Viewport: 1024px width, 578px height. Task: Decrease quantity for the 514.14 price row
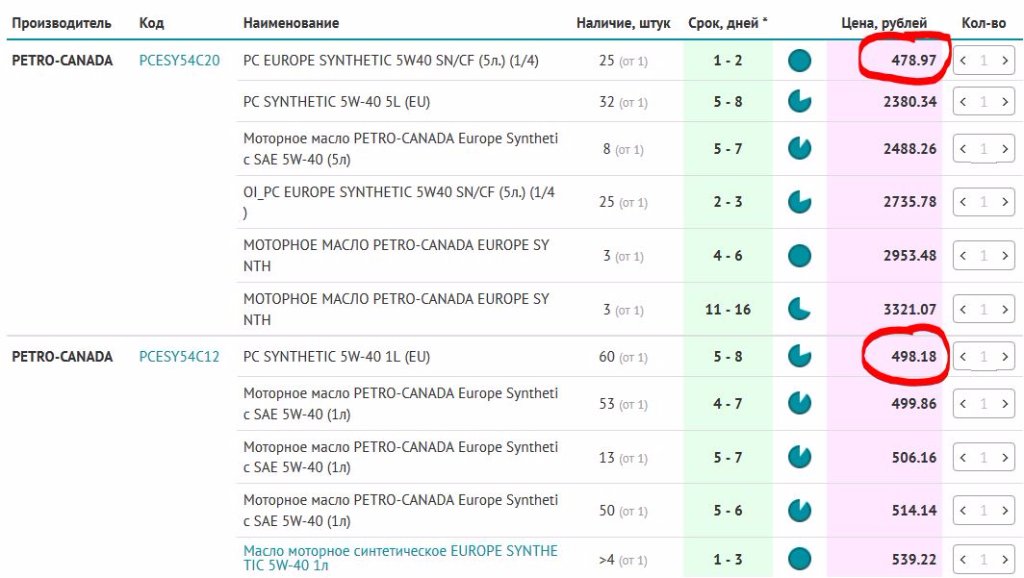[963, 510]
